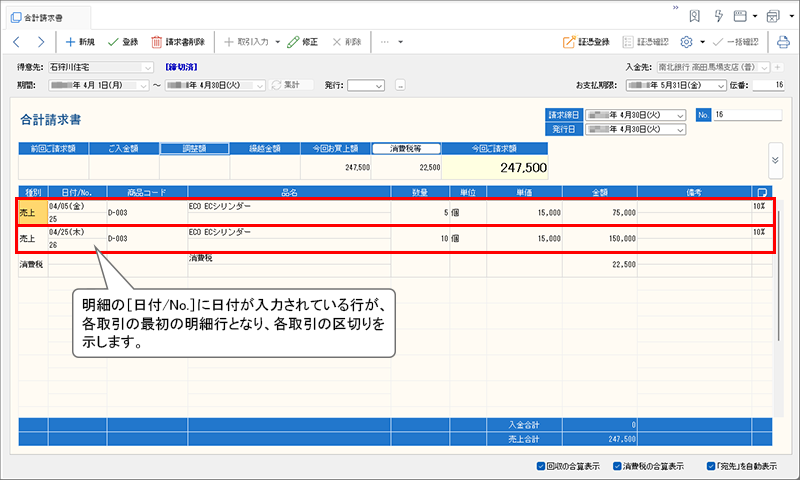Expand the arrow beside the three-dot menu
This screenshot has height=480, width=800.
(401, 42)
